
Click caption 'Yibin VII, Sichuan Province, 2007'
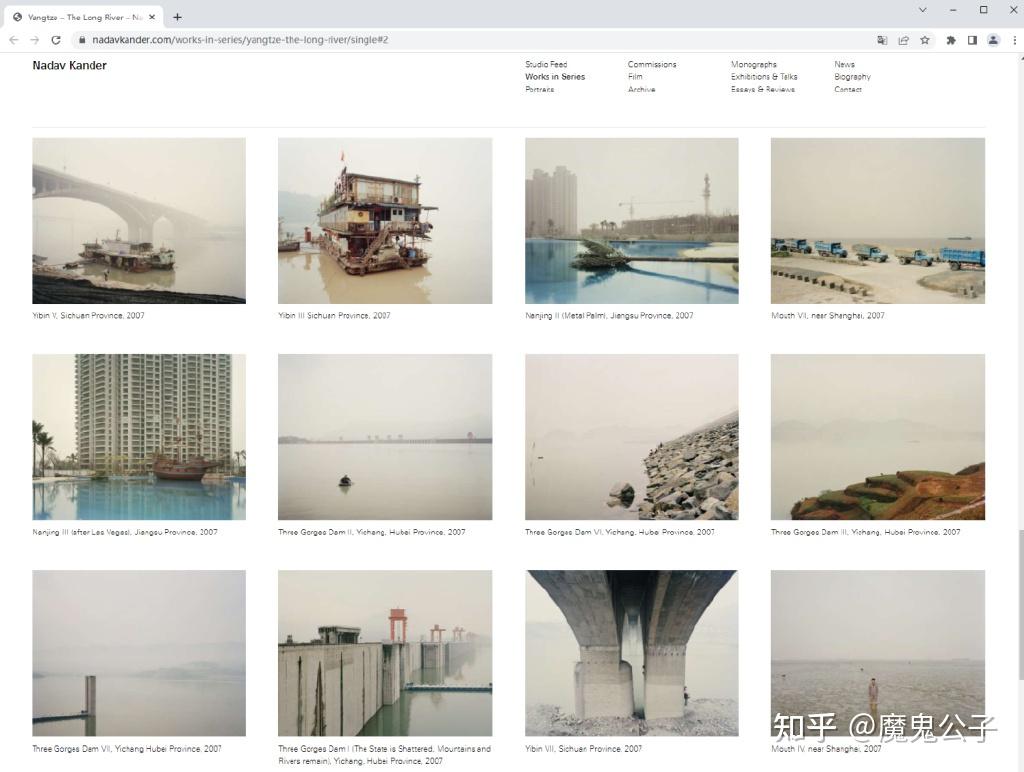point(583,749)
